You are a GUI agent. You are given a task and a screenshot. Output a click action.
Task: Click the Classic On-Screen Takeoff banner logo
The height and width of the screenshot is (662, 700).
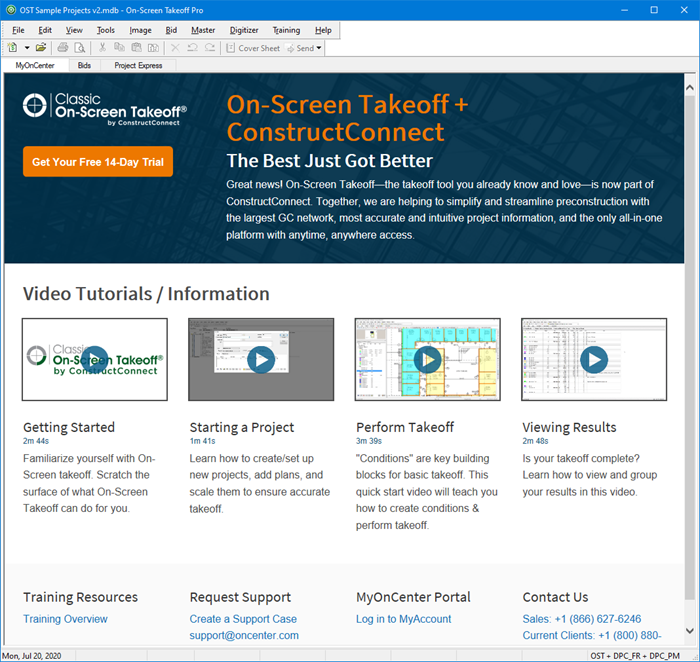pos(105,109)
